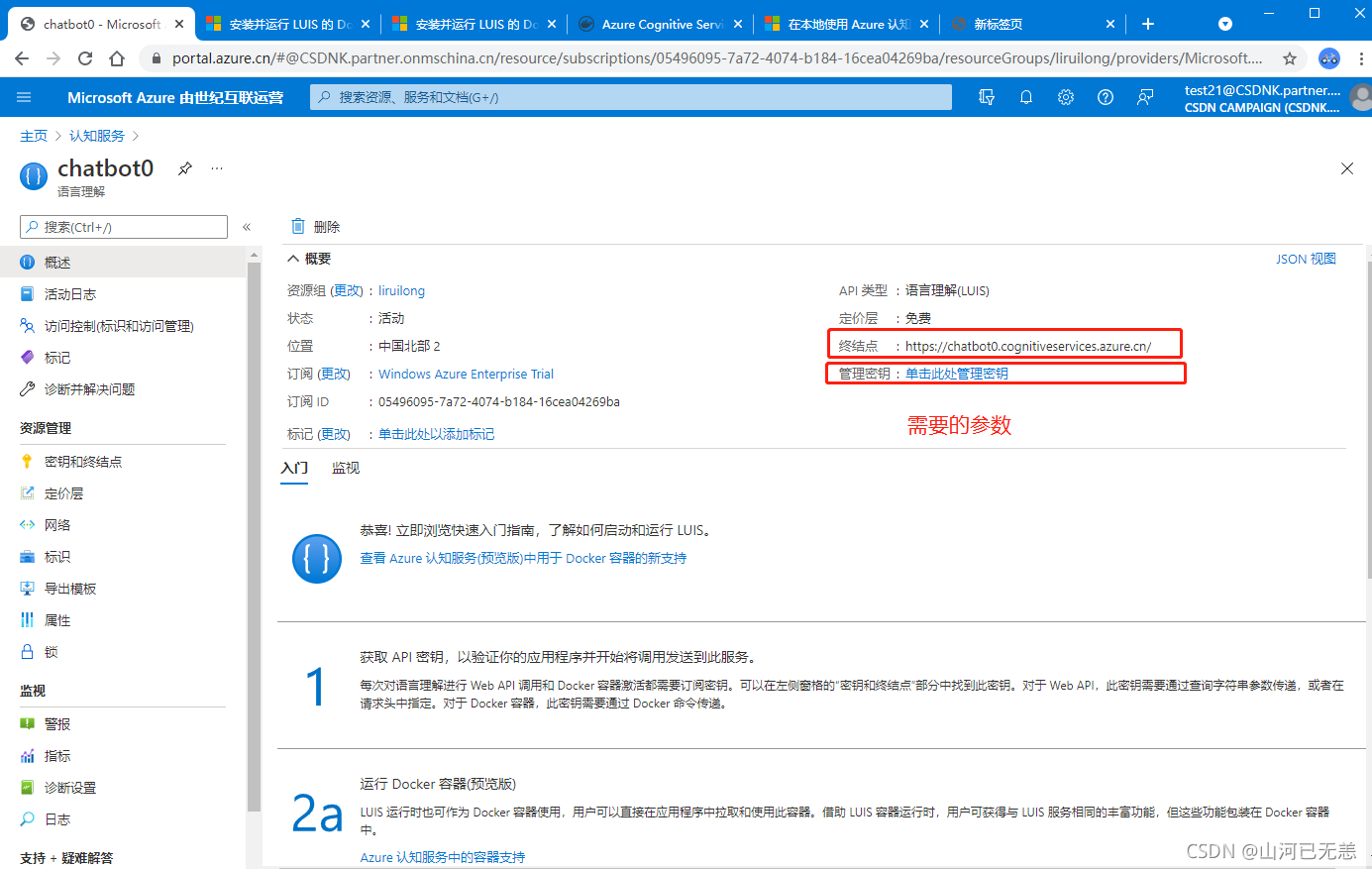1372x869 pixels.
Task: Open portal settings gear
Action: point(1066,97)
